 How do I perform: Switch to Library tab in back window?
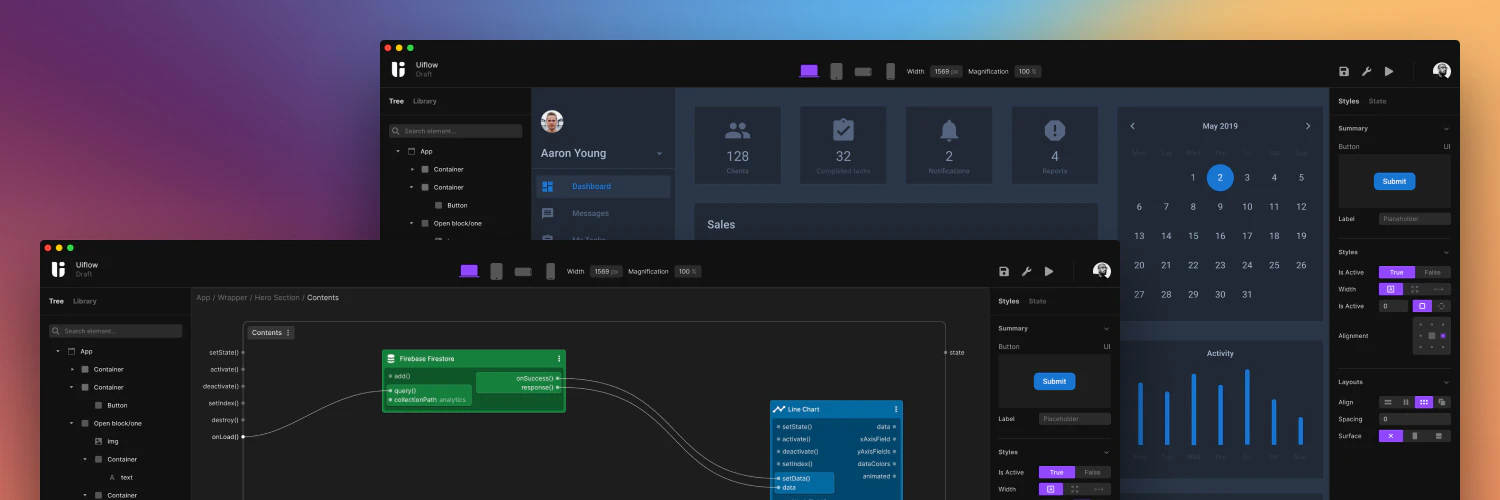click(x=425, y=101)
